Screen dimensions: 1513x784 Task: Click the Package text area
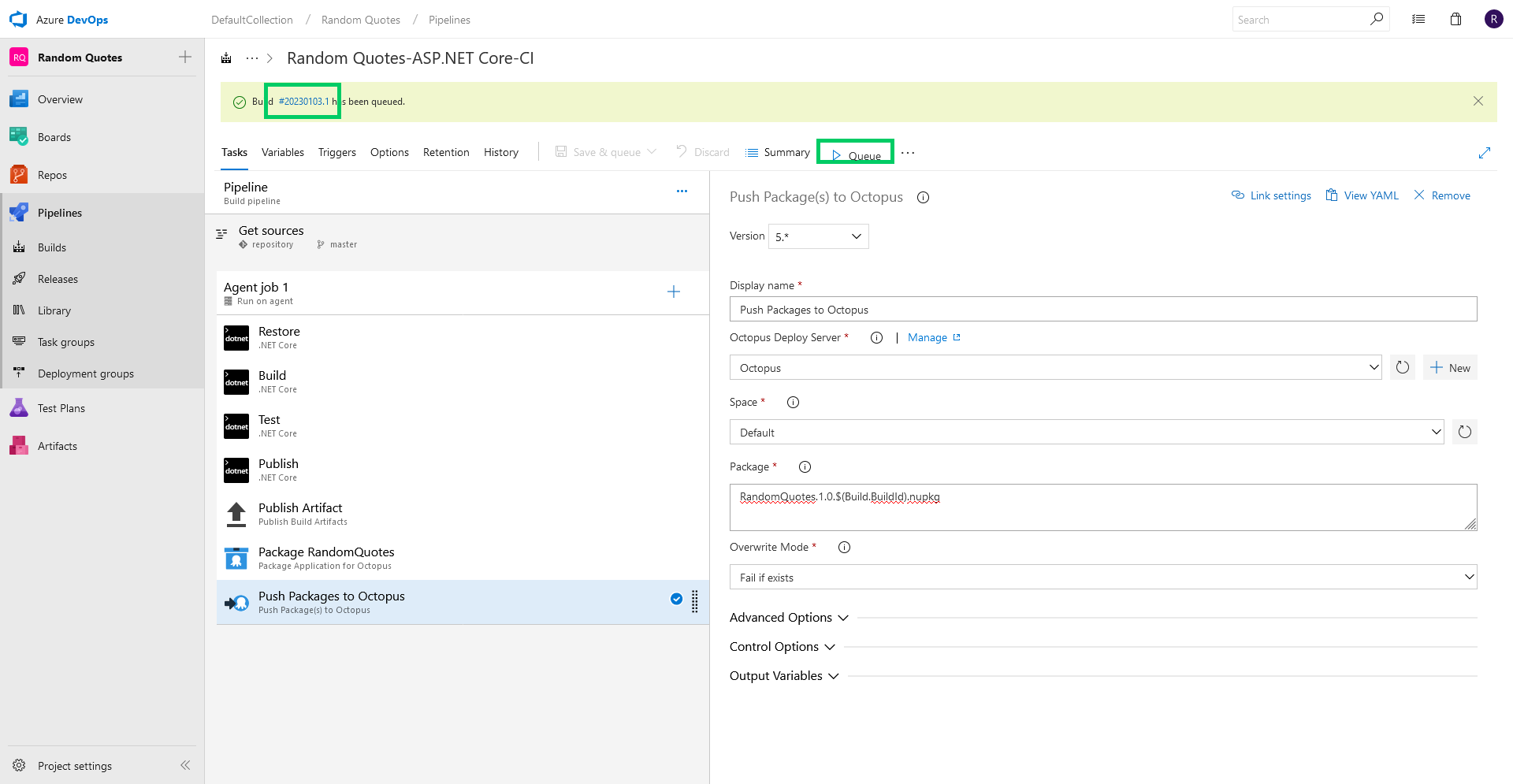[1103, 507]
